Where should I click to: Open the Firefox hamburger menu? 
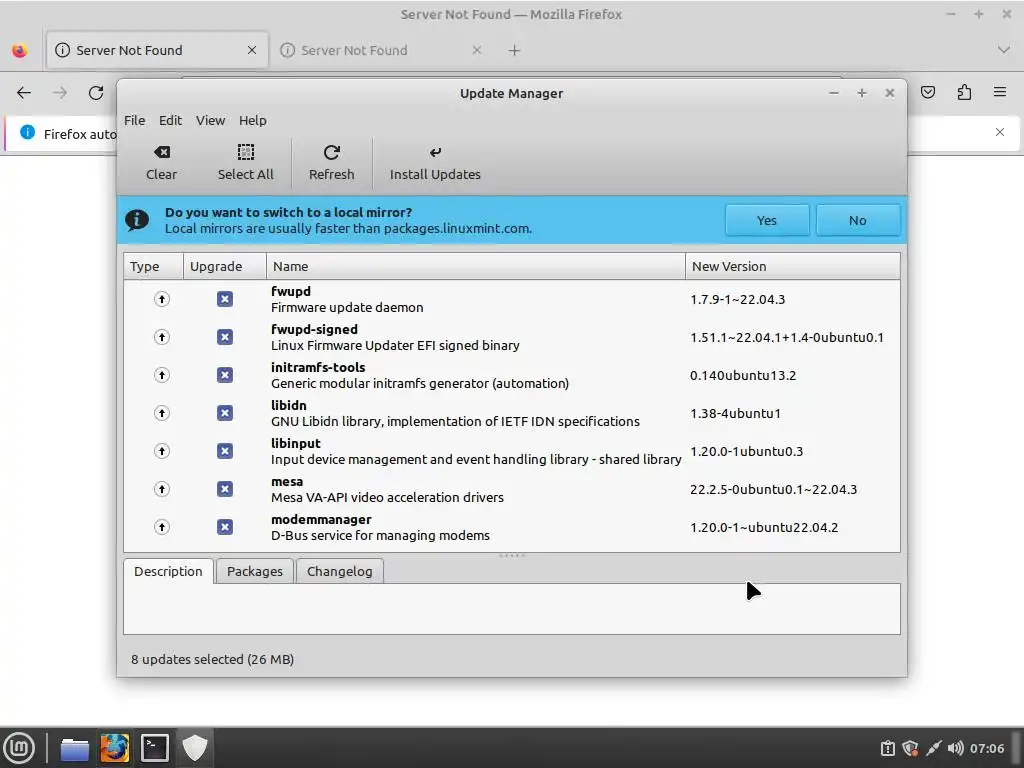[x=1000, y=92]
